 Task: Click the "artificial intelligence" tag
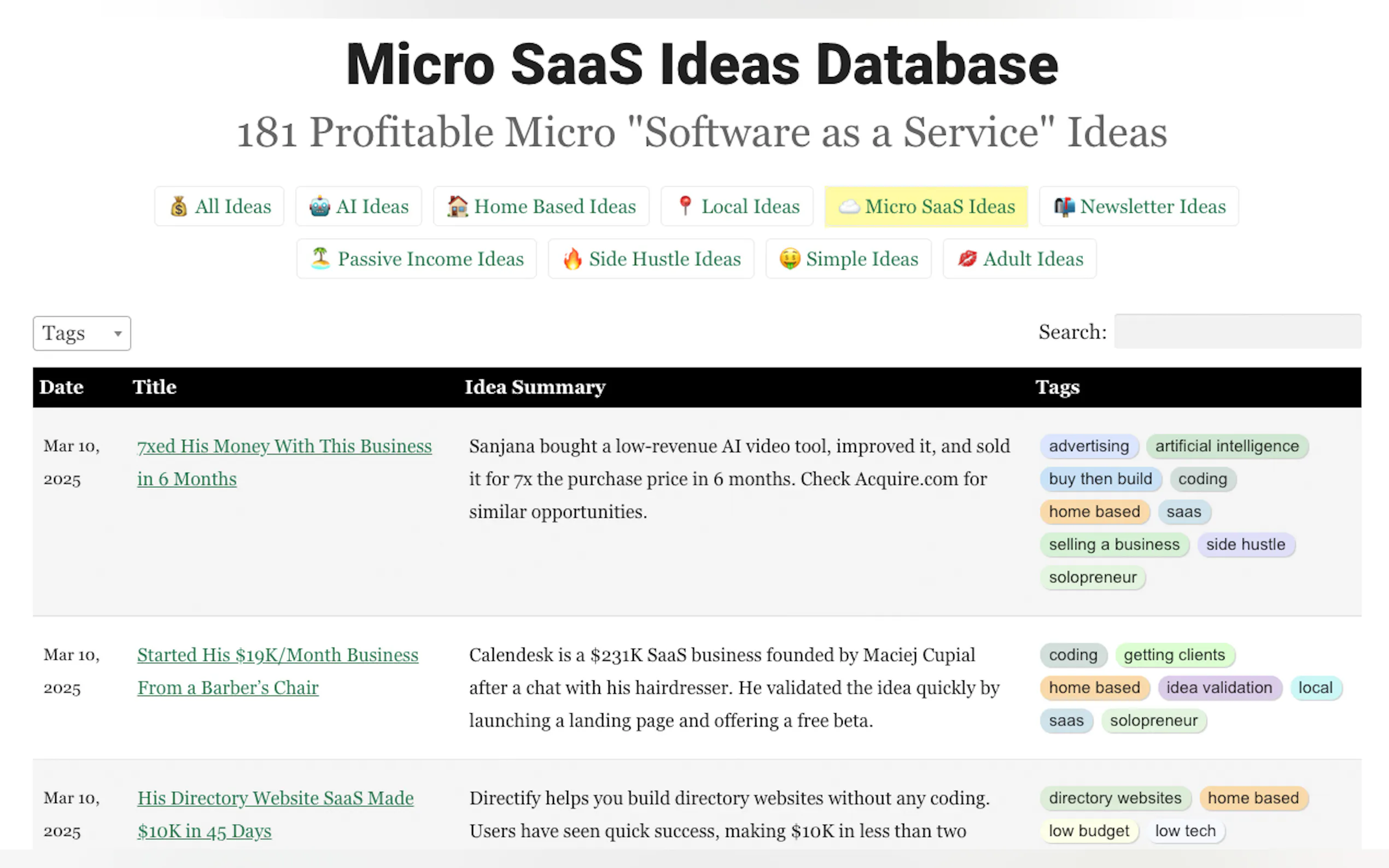(x=1227, y=447)
